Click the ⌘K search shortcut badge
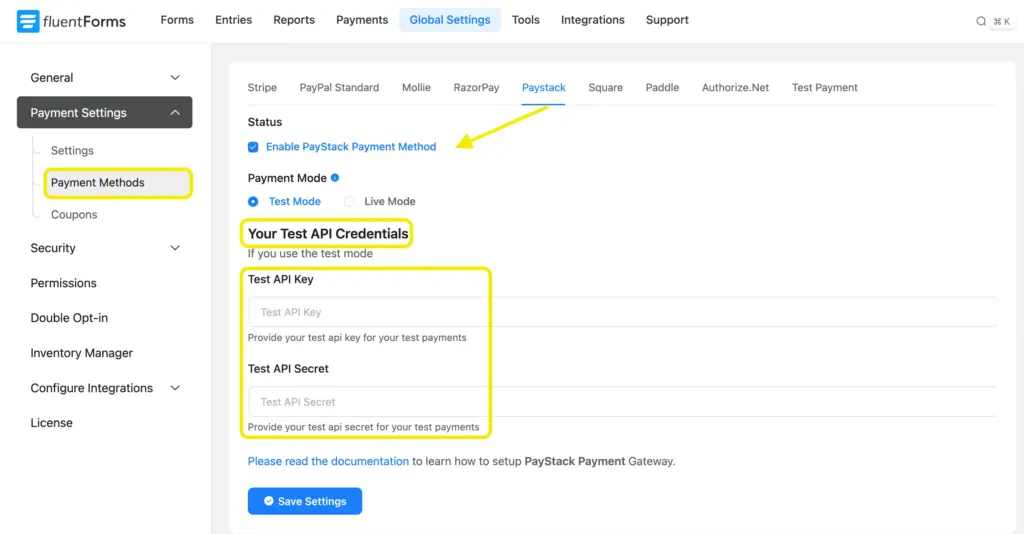Viewport: 1024px width, 534px height. click(1002, 22)
